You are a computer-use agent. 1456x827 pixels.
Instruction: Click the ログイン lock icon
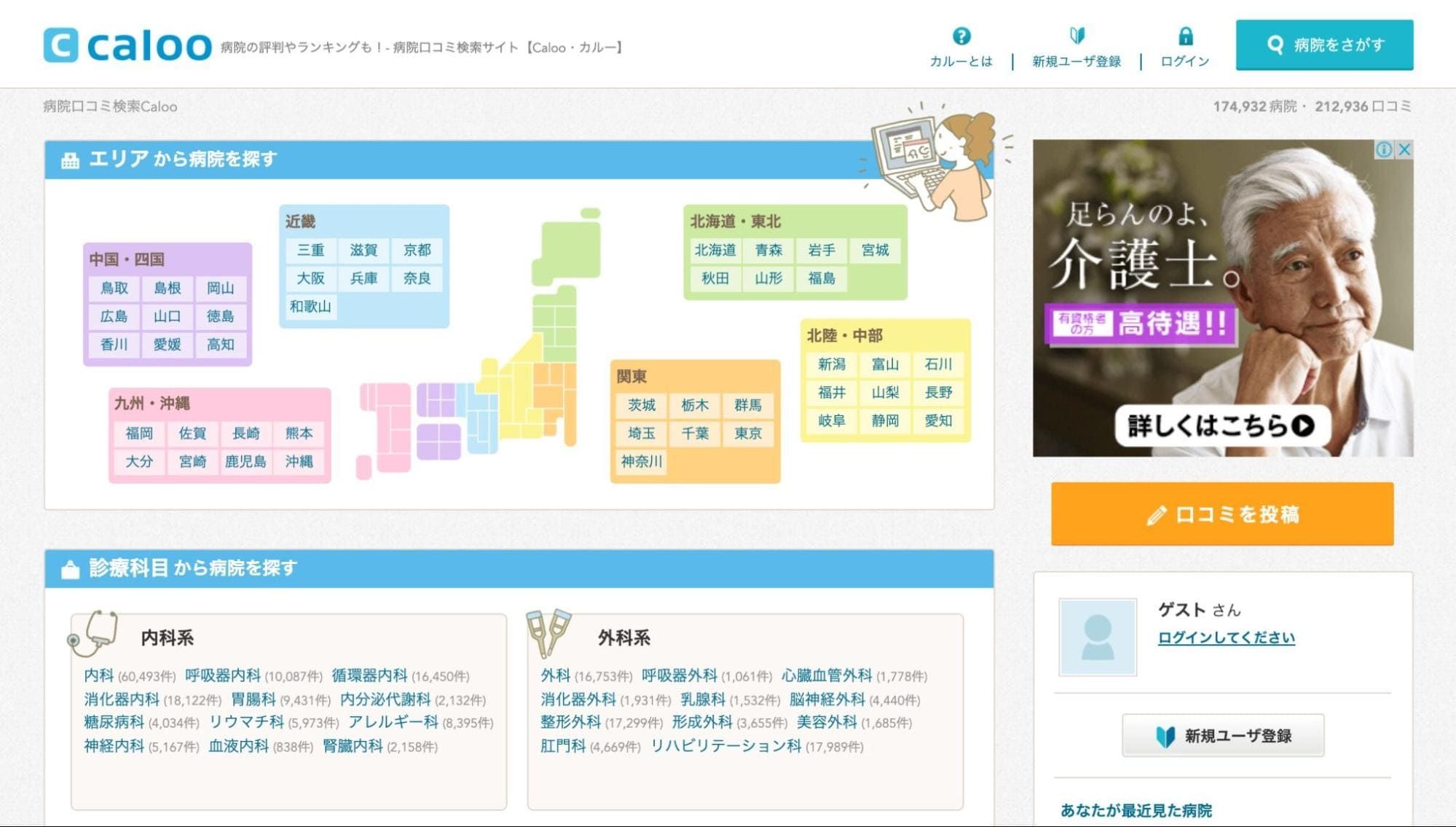tap(1186, 36)
